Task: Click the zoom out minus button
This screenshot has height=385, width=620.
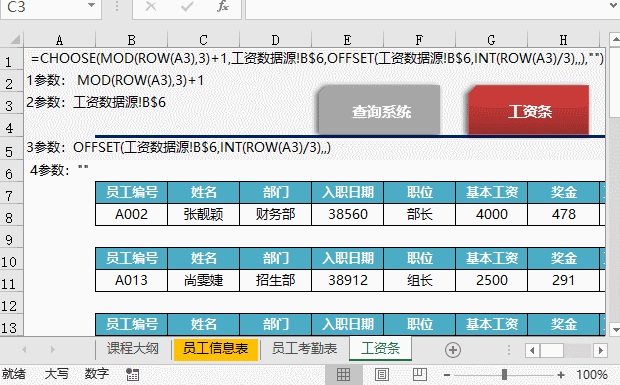Action: coord(447,375)
